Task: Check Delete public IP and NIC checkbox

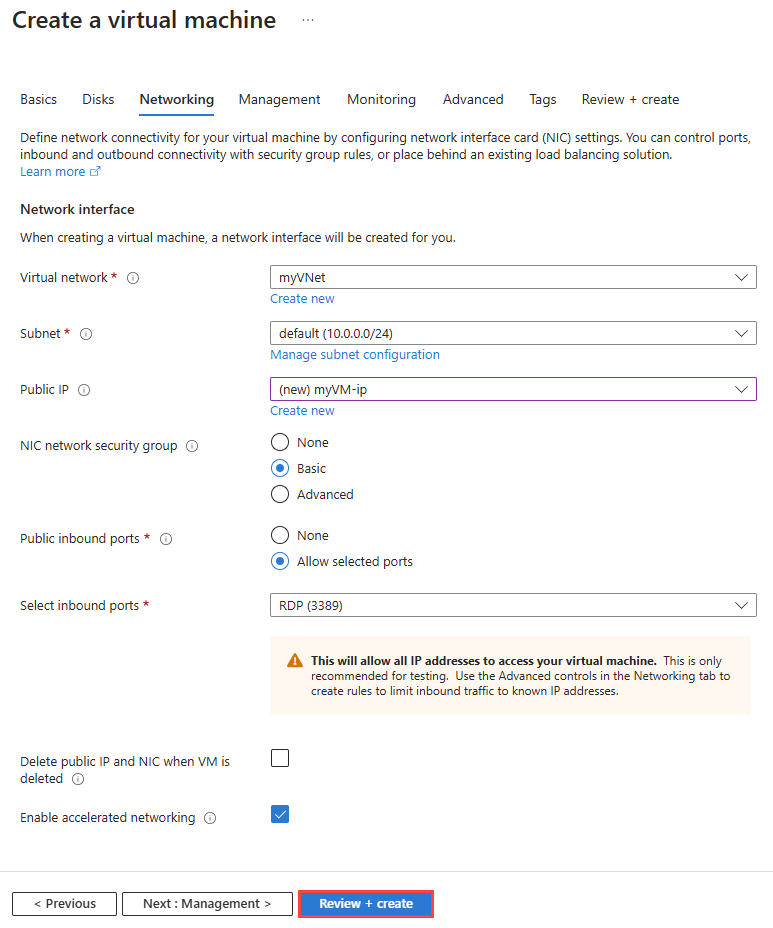Action: (280, 758)
